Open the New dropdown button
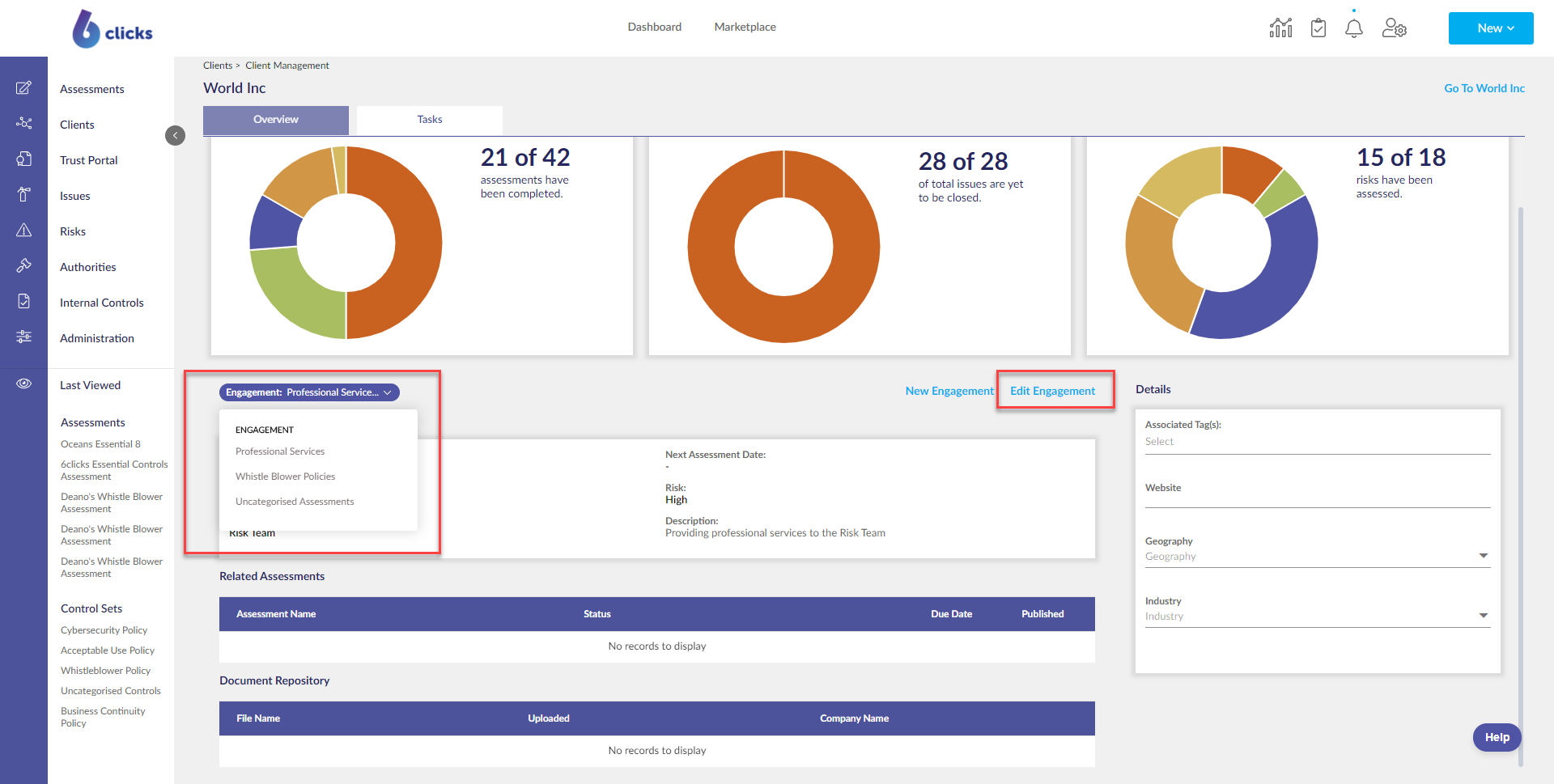 pyautogui.click(x=1491, y=28)
